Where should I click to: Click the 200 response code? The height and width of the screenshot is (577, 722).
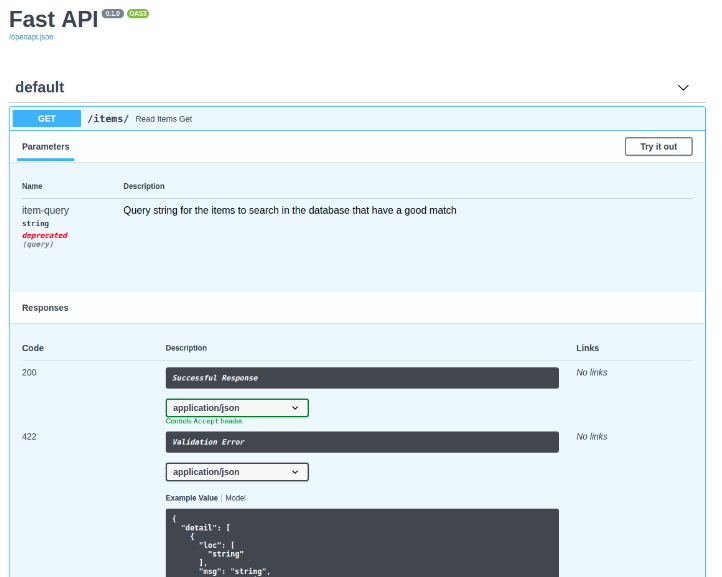click(x=29, y=373)
